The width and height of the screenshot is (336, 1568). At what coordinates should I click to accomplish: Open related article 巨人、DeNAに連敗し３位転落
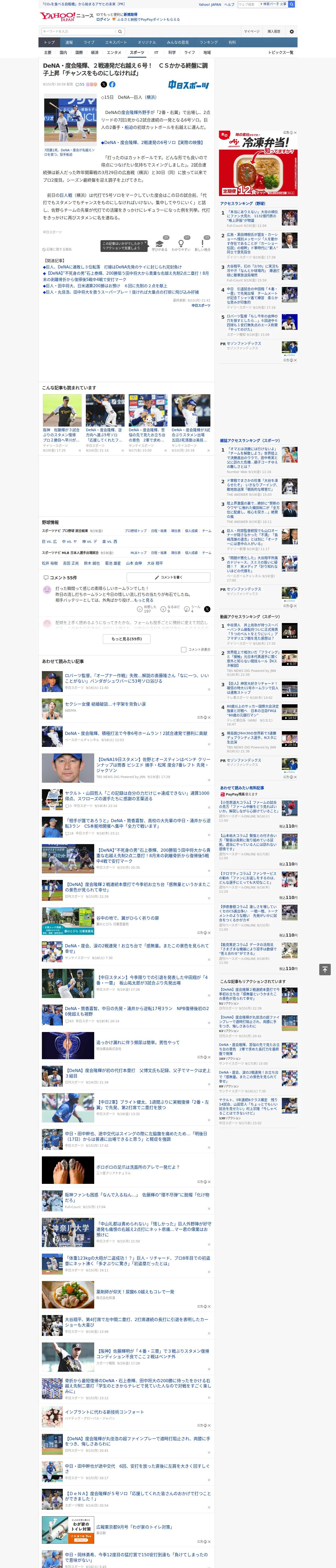pyautogui.click(x=112, y=267)
